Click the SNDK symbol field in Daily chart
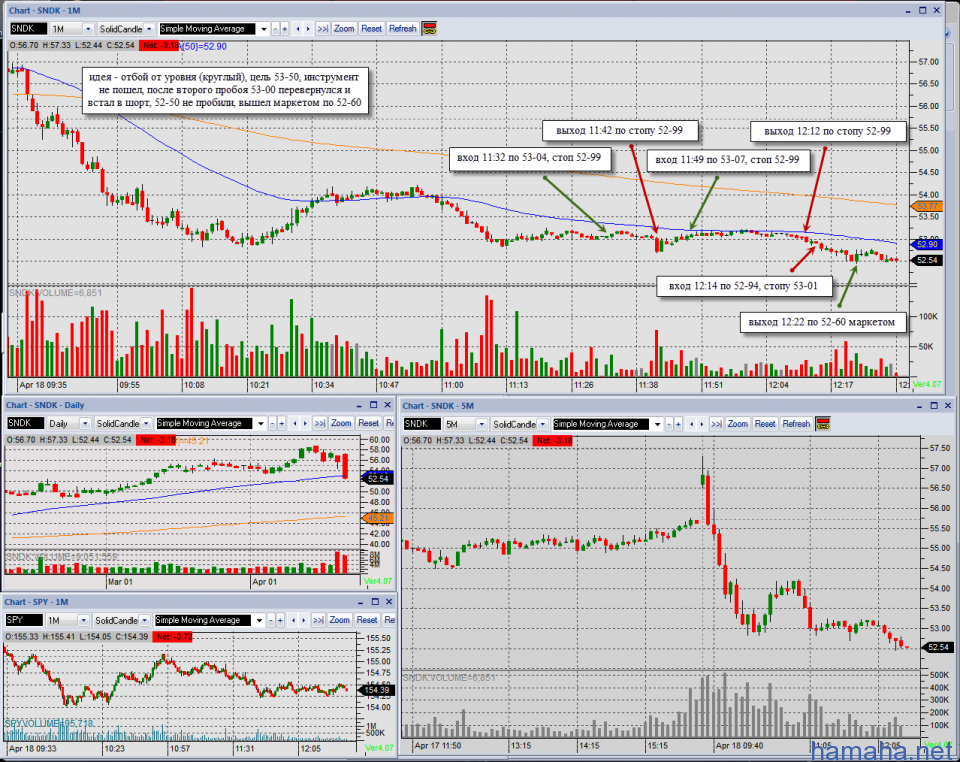The width and height of the screenshot is (960, 762). [x=26, y=424]
